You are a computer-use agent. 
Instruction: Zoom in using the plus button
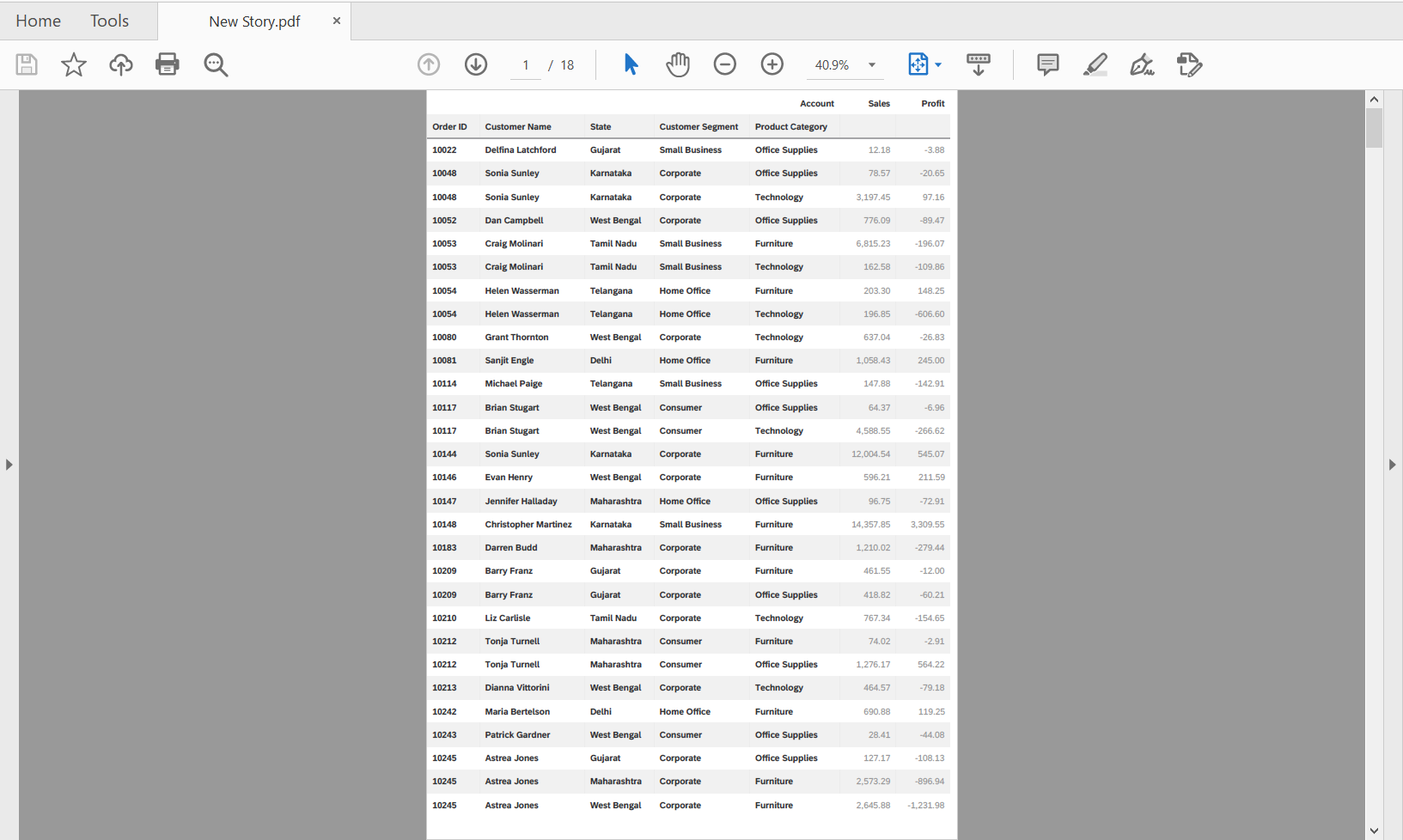click(772, 64)
